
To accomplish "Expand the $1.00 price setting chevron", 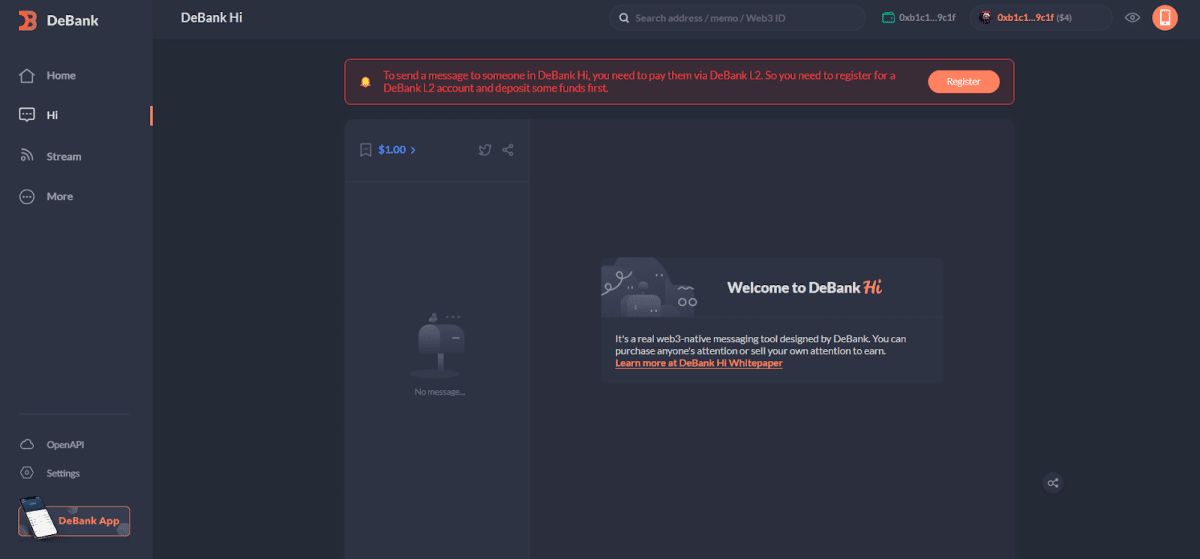I will [x=413, y=150].
